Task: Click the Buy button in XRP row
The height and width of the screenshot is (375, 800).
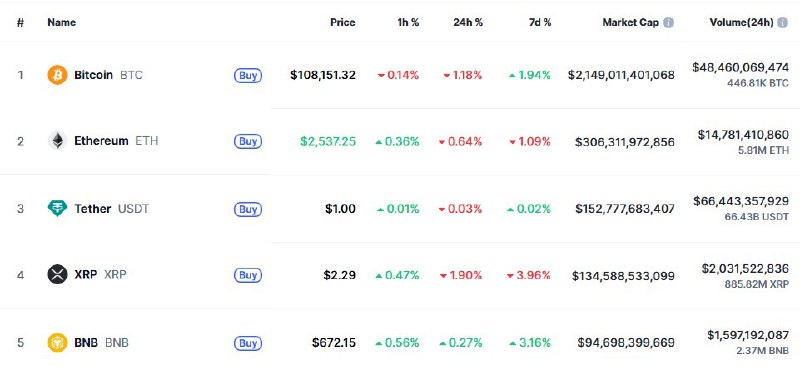Action: 248,275
